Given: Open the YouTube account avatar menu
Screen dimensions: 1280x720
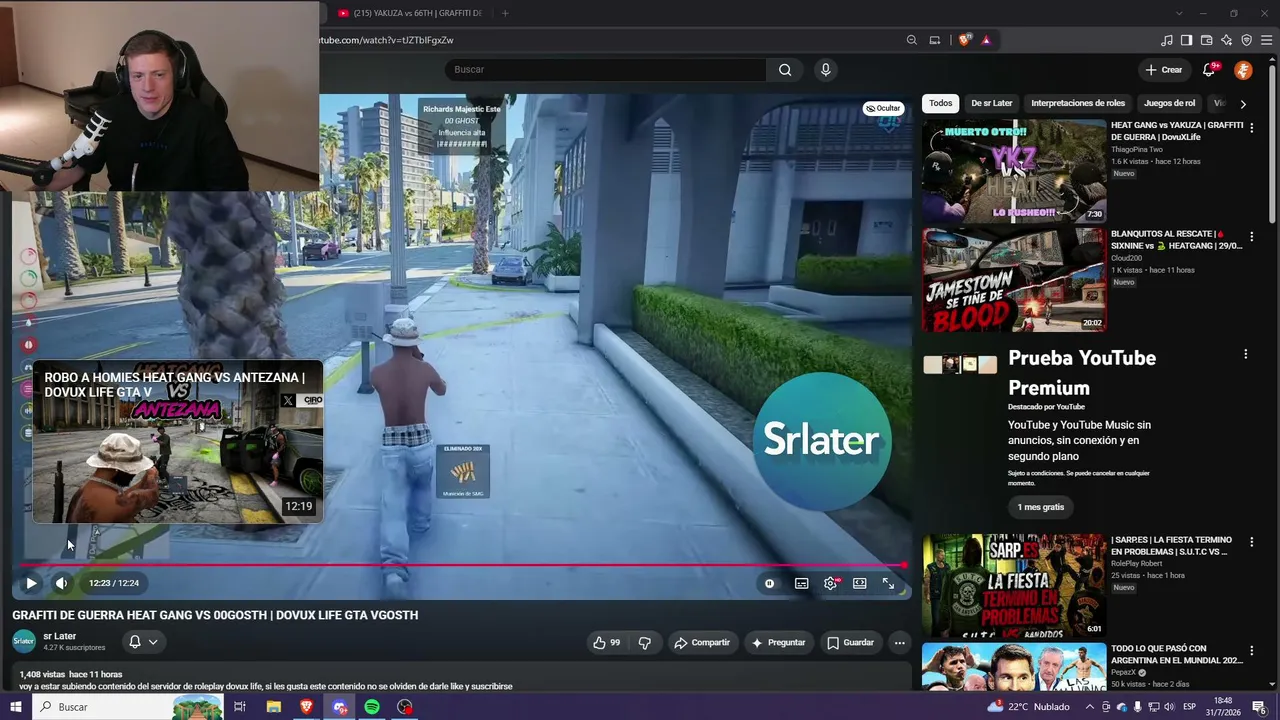Looking at the screenshot, I should [x=1243, y=70].
